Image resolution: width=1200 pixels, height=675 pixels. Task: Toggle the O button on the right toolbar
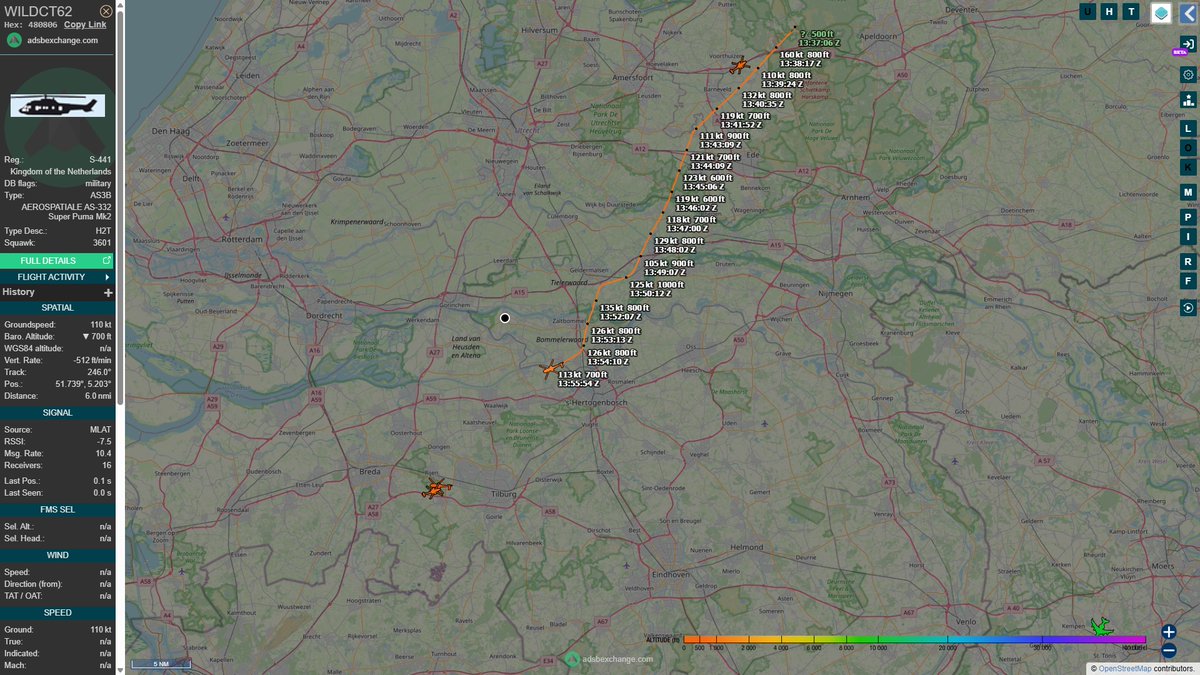pos(1188,148)
